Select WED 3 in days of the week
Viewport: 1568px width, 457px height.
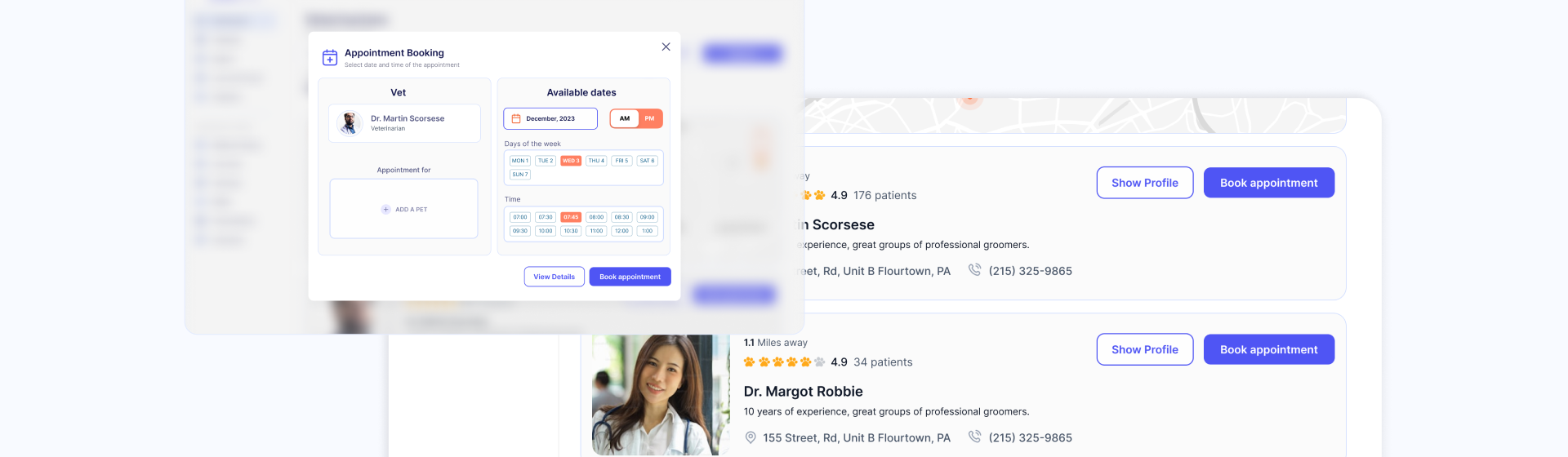click(x=571, y=161)
